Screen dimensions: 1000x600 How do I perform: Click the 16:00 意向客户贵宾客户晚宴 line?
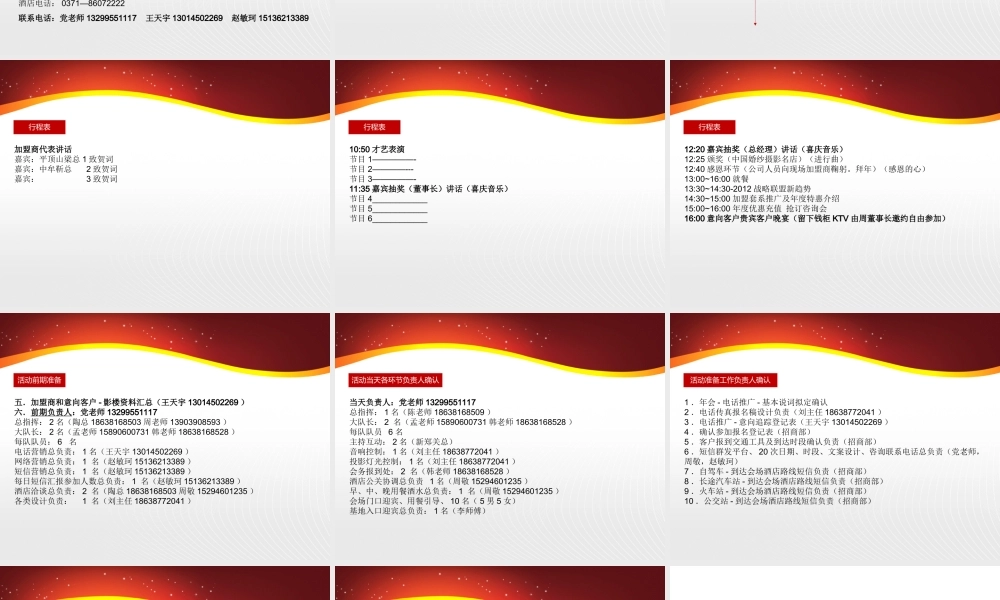pyautogui.click(x=816, y=218)
